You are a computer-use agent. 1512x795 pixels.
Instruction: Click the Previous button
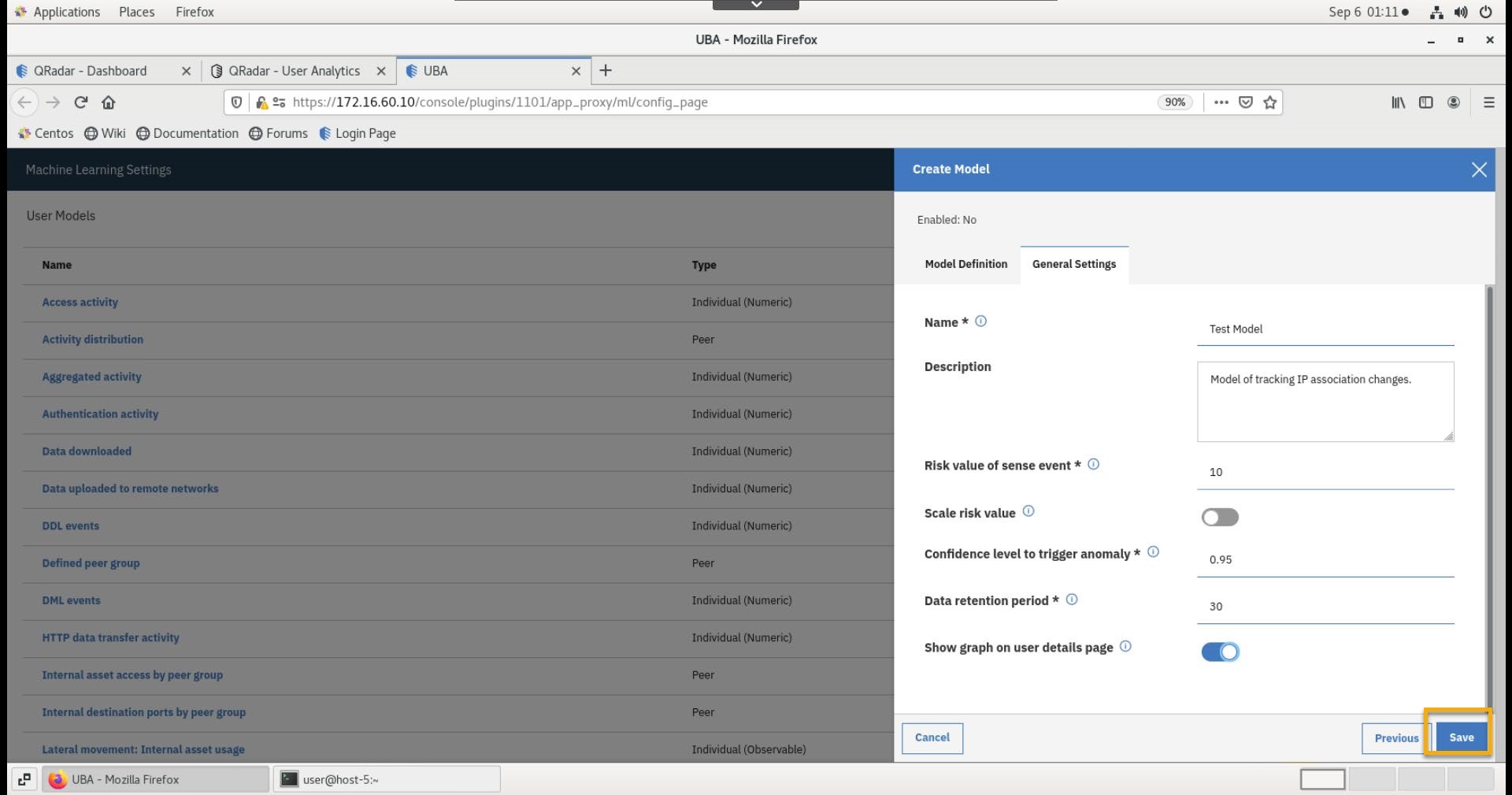pos(1396,738)
